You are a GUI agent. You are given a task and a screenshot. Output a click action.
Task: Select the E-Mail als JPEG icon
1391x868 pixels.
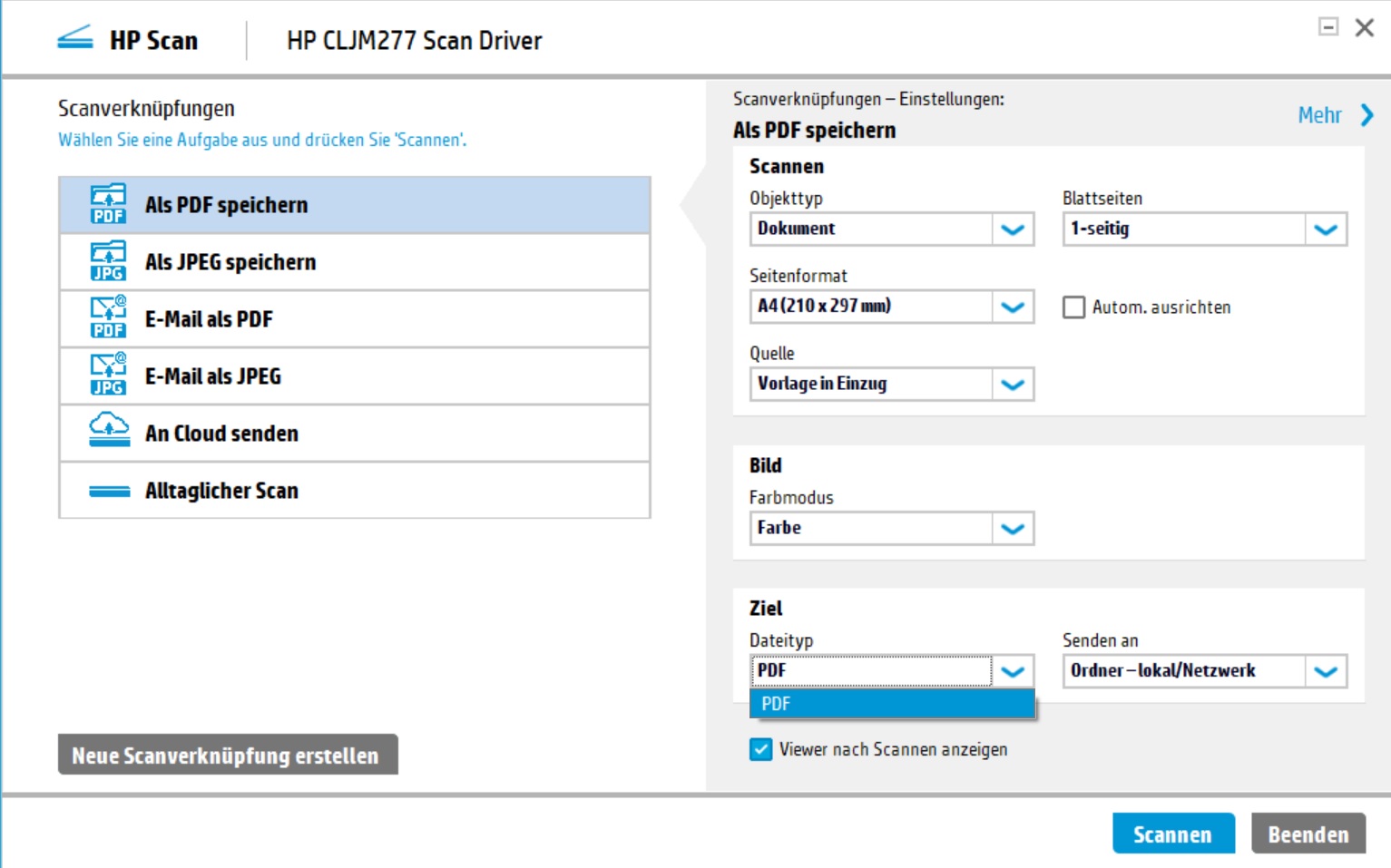107,375
